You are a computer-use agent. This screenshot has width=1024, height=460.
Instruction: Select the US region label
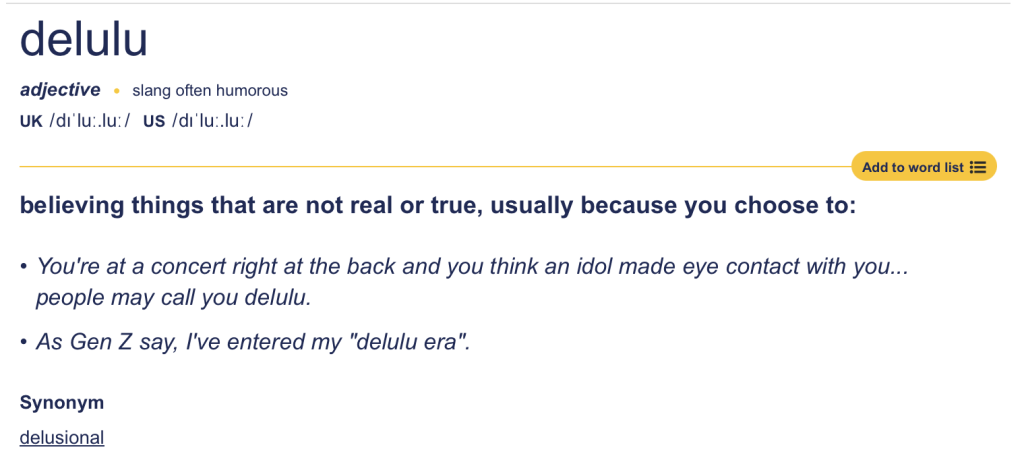[154, 122]
